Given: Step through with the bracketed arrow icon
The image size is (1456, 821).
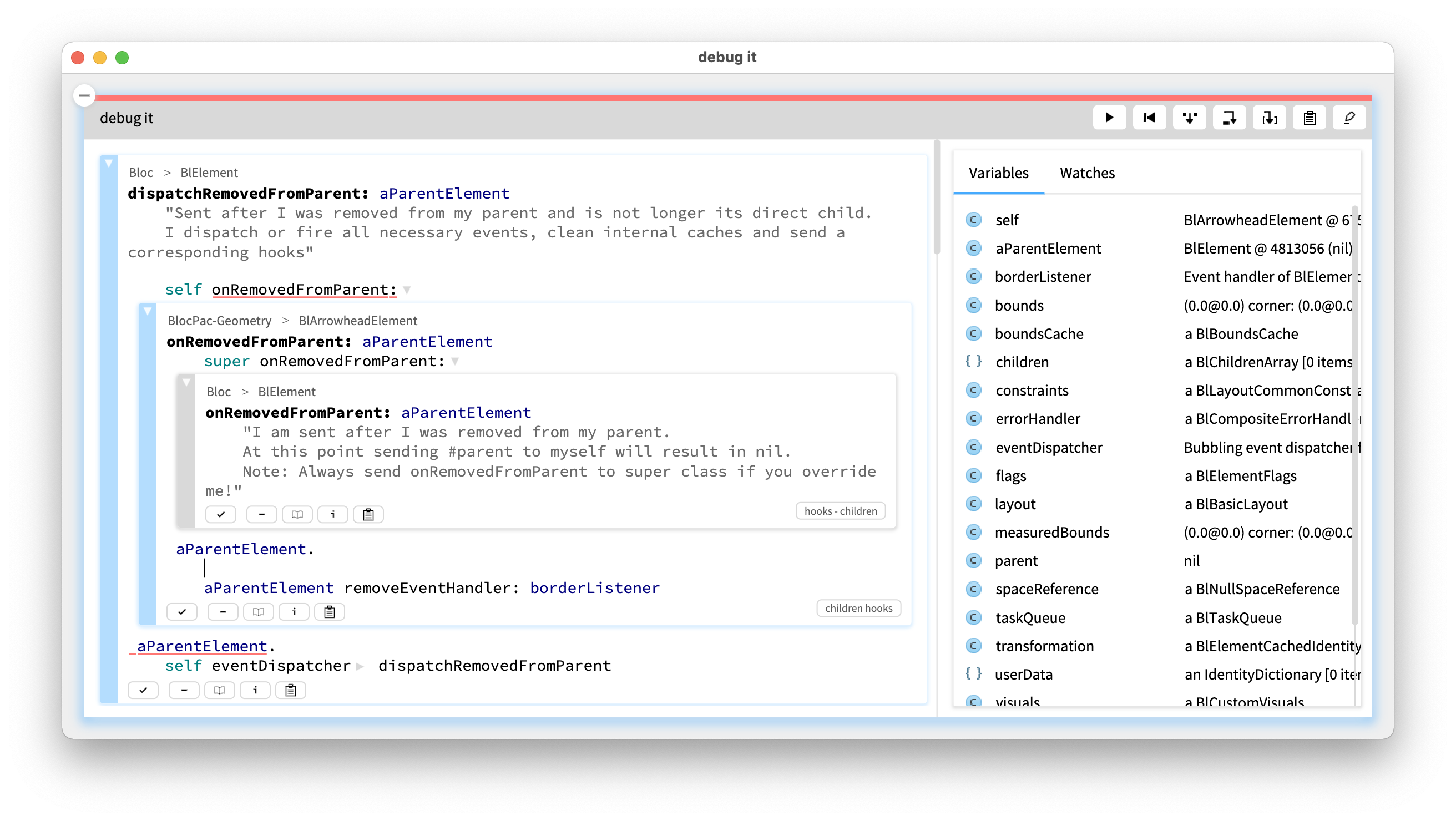Looking at the screenshot, I should [x=1270, y=118].
